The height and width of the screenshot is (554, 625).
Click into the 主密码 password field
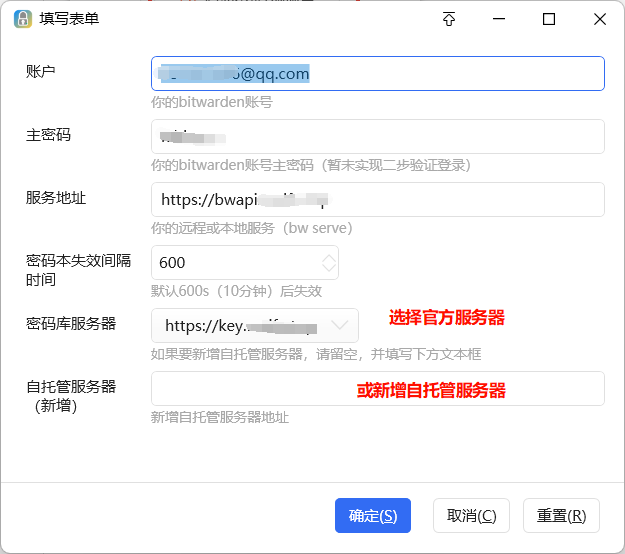tap(377, 137)
